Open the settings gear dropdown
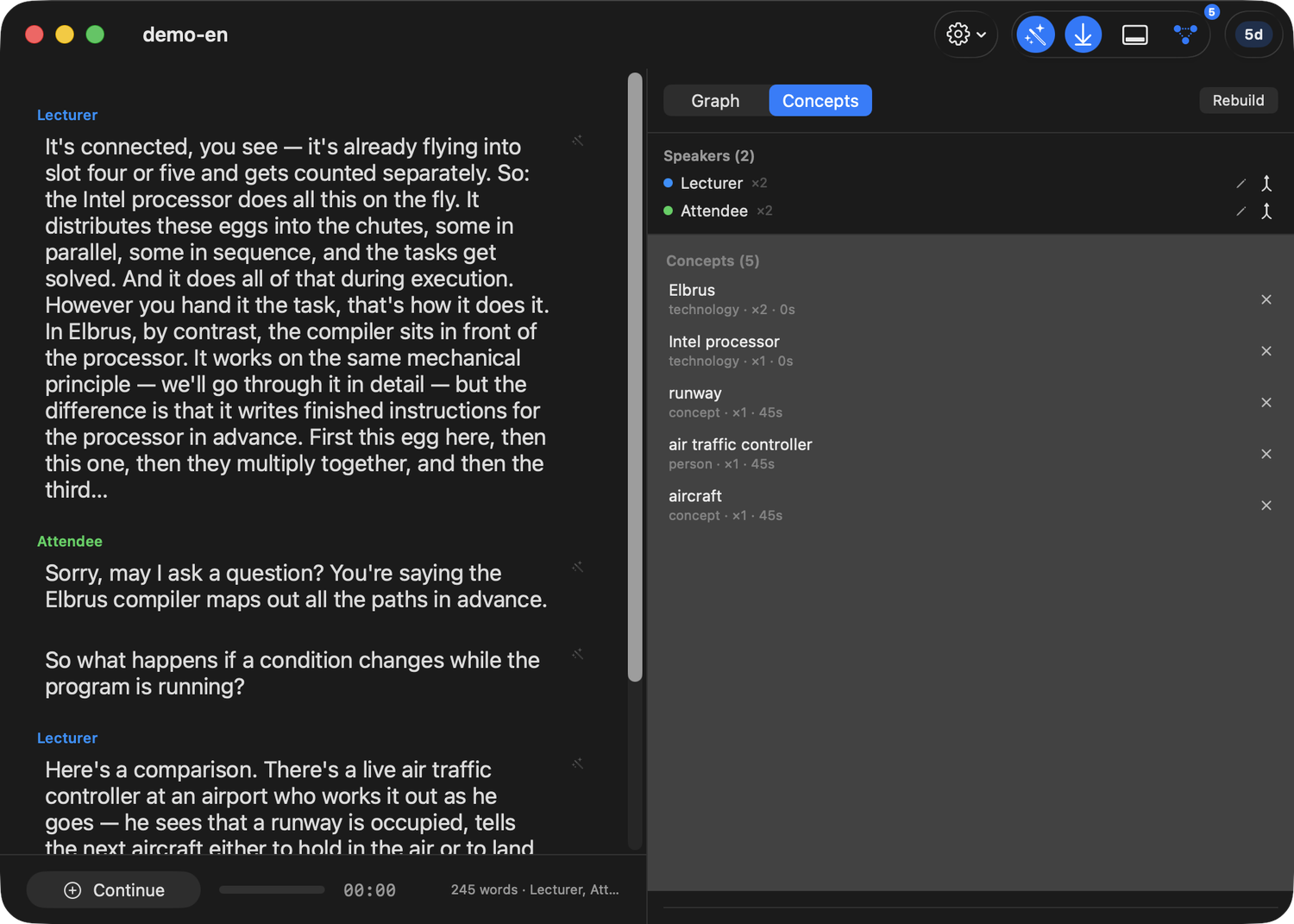Screen dimensions: 1294x924 pyautogui.click(x=966, y=35)
